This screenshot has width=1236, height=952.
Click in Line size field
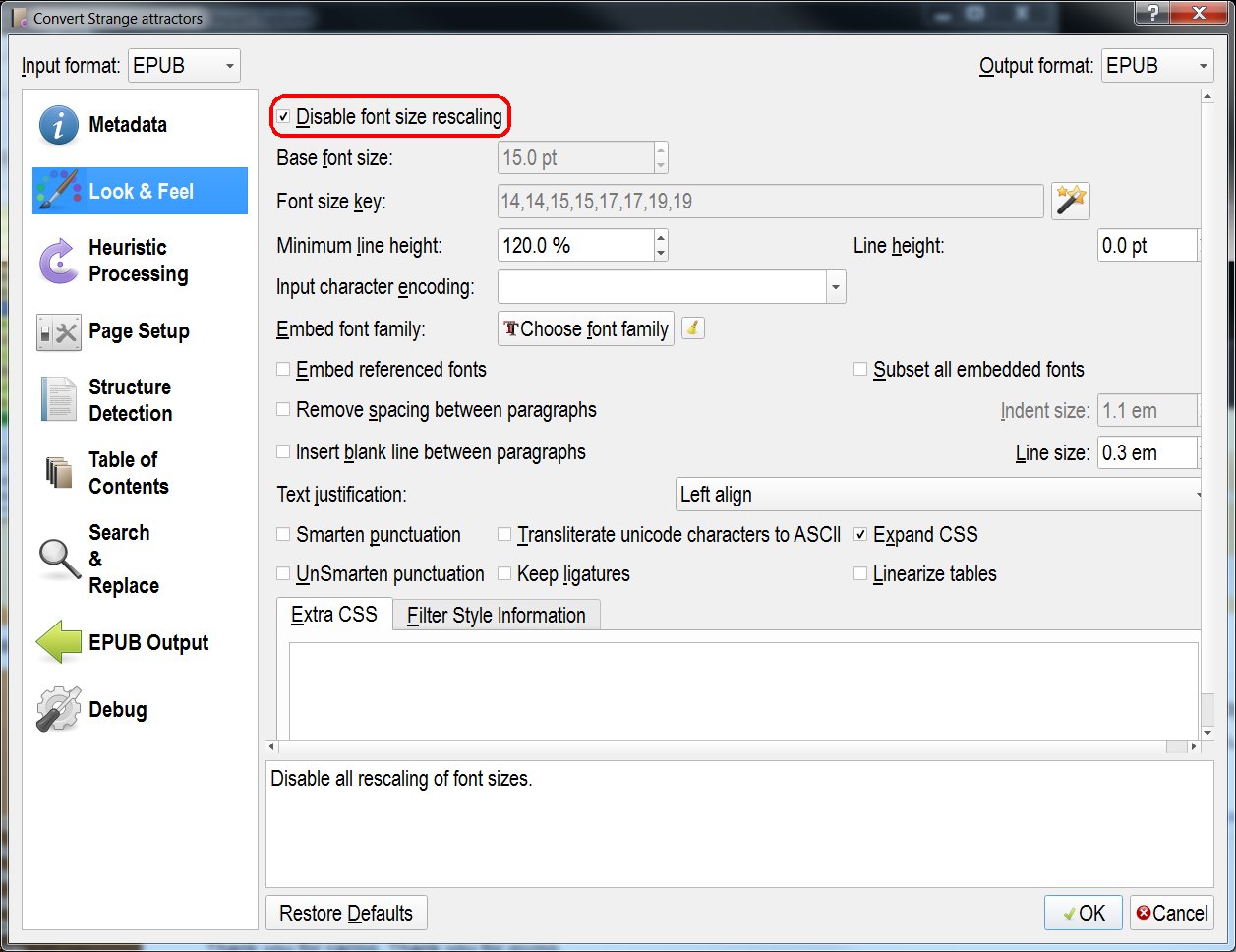click(x=1147, y=452)
